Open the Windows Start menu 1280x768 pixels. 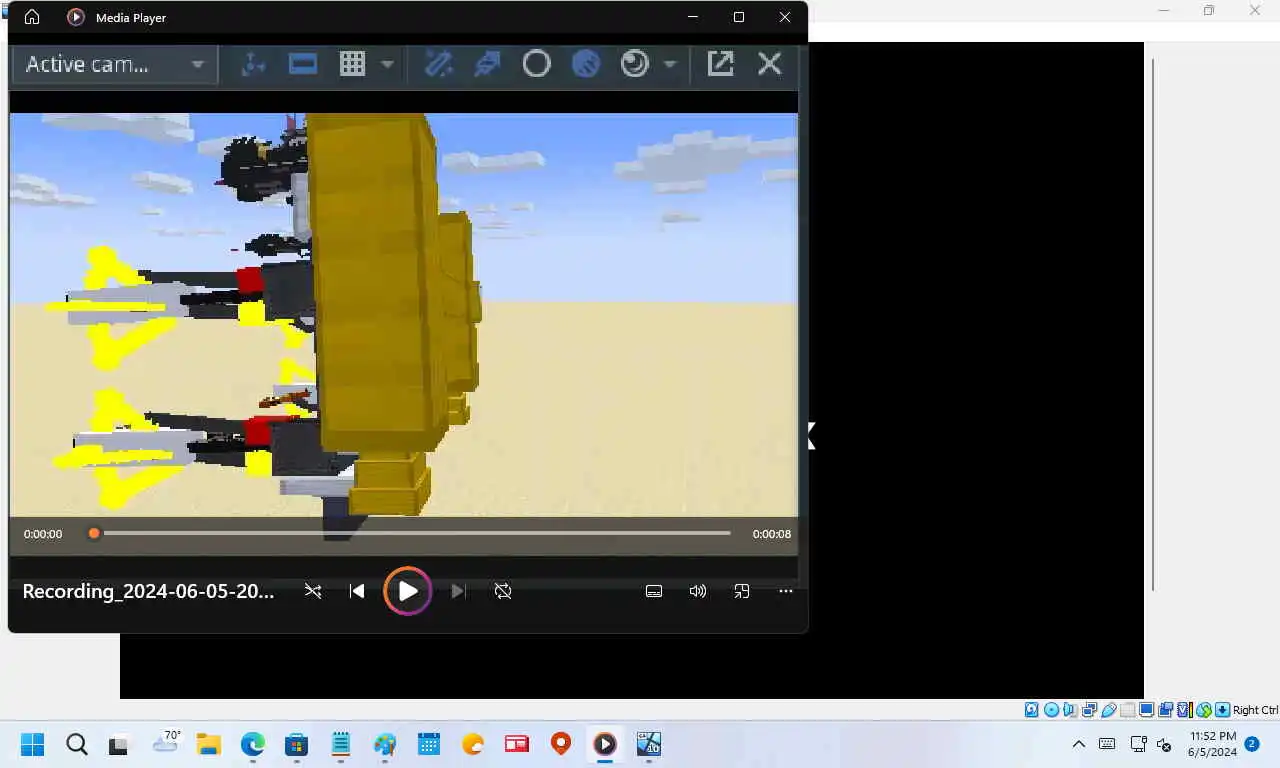click(x=32, y=744)
